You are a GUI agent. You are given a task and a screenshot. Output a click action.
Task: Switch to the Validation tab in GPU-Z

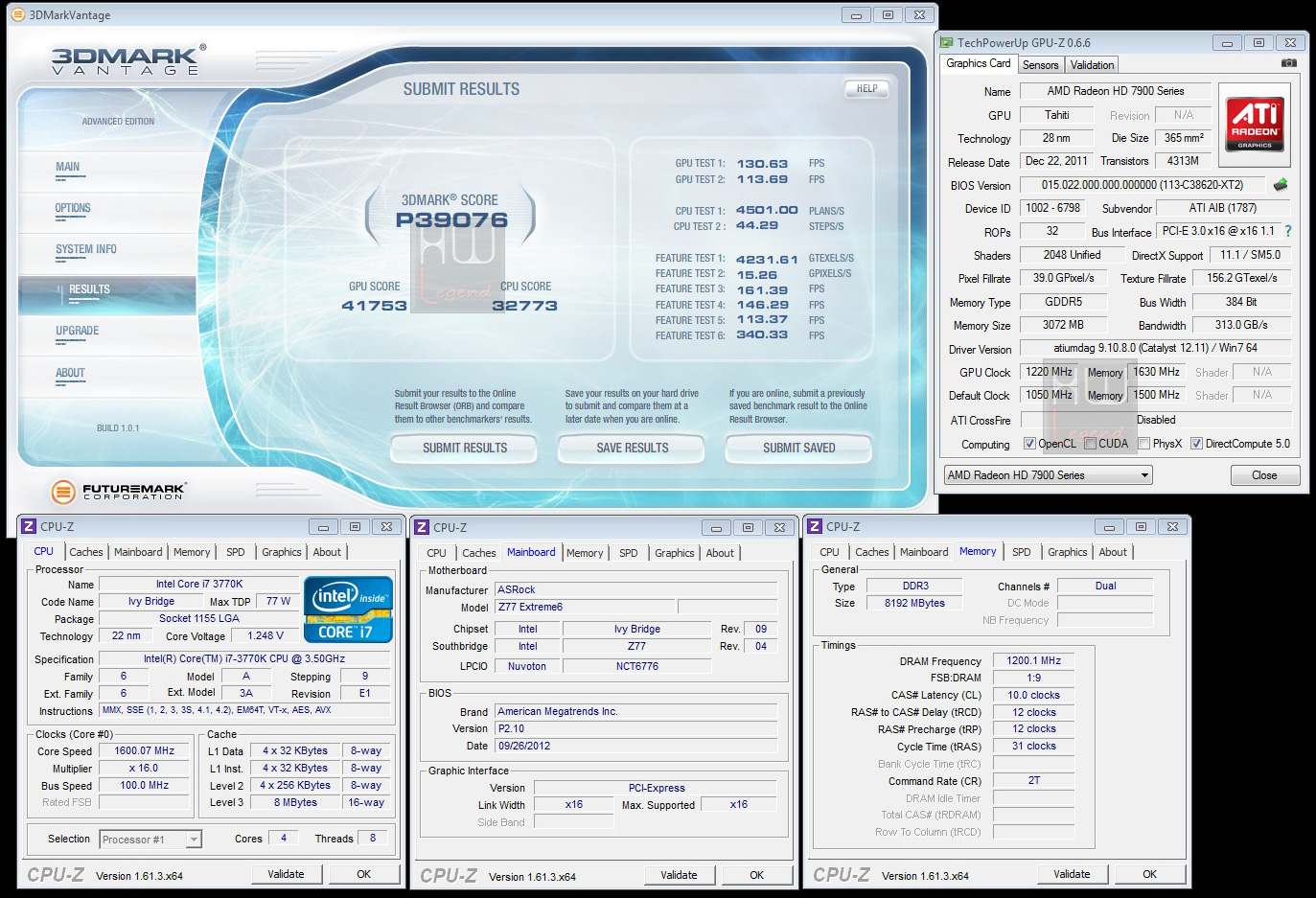pyautogui.click(x=1092, y=65)
